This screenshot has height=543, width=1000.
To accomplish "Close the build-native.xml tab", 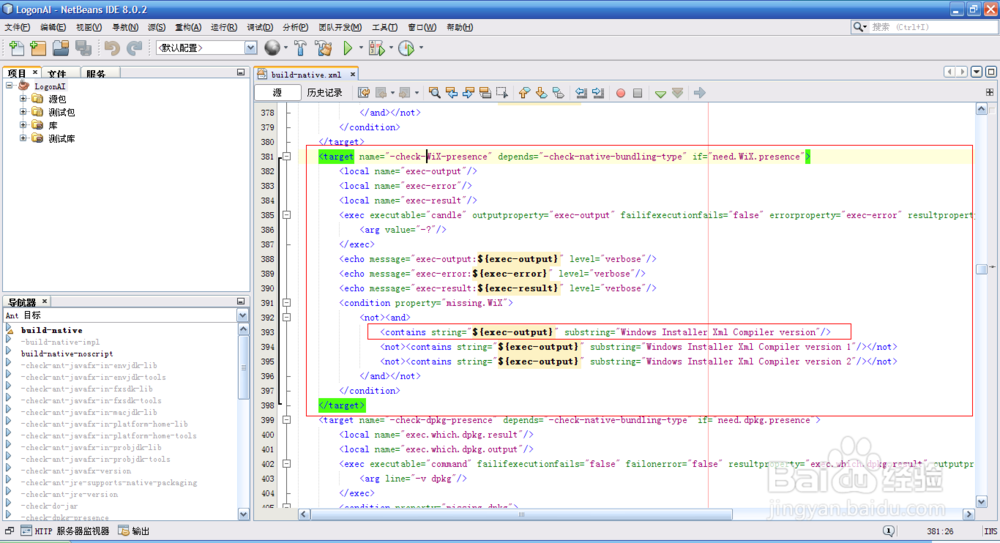I will coord(353,74).
